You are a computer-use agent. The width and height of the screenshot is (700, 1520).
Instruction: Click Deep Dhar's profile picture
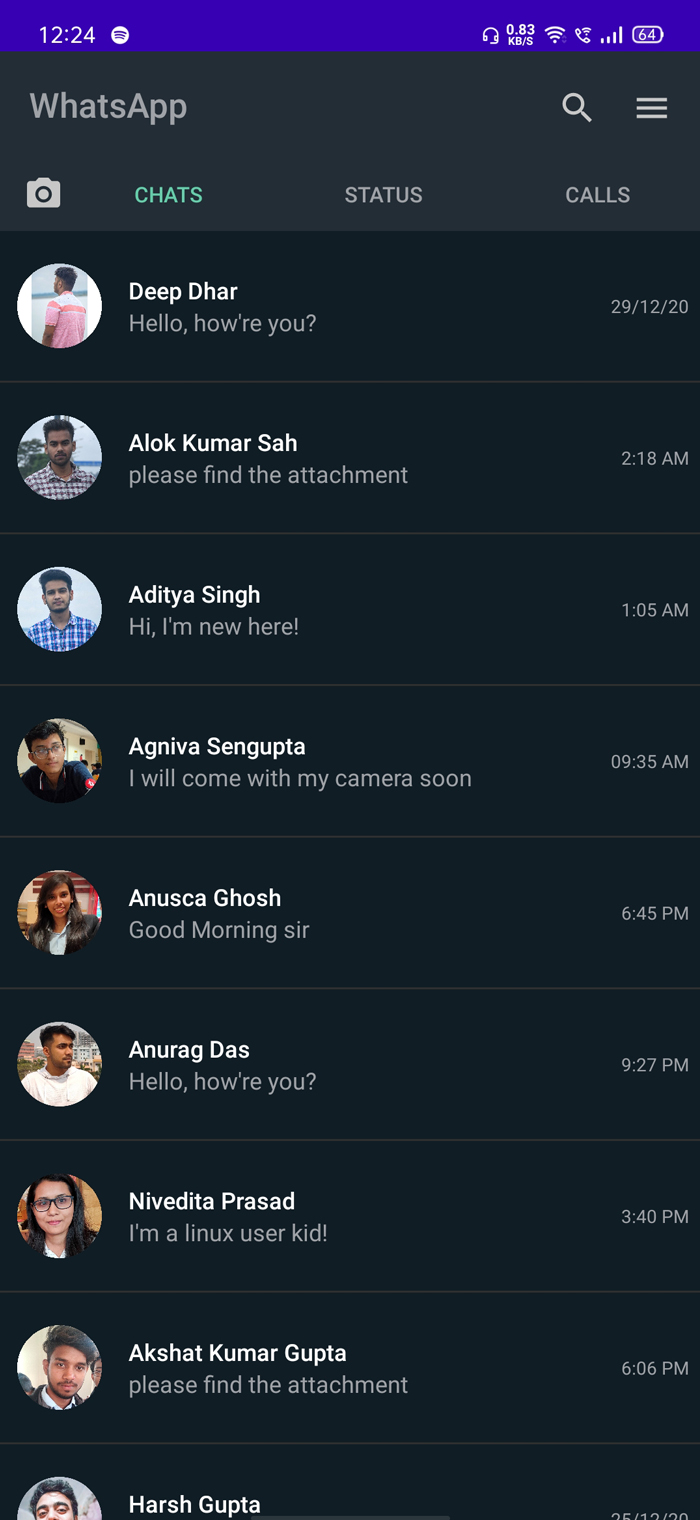59,305
